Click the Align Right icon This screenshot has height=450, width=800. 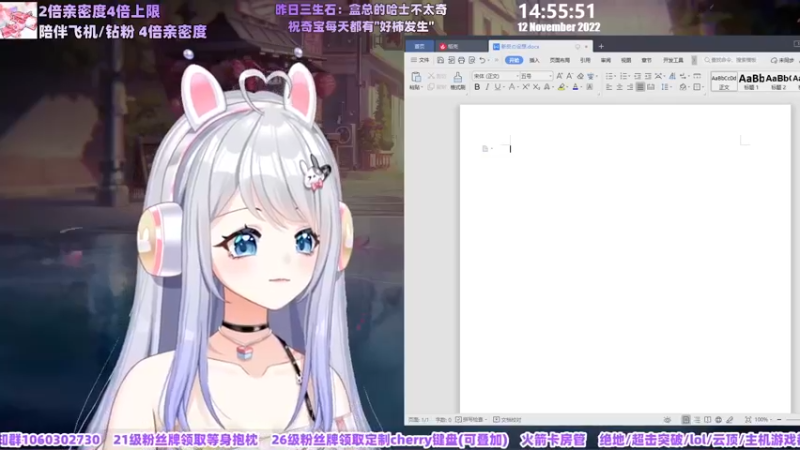click(630, 87)
